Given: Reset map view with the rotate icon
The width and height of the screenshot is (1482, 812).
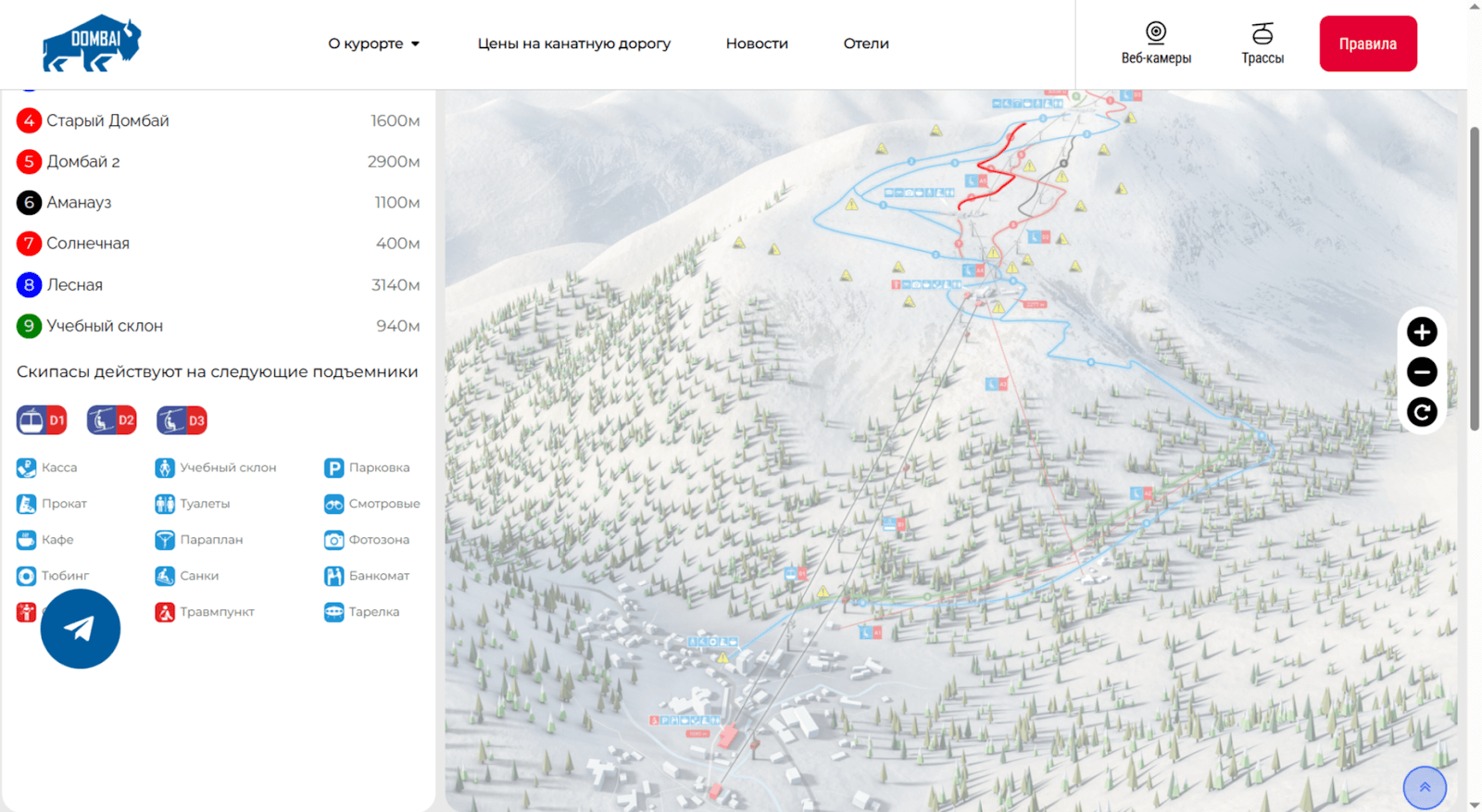Looking at the screenshot, I should 1422,412.
